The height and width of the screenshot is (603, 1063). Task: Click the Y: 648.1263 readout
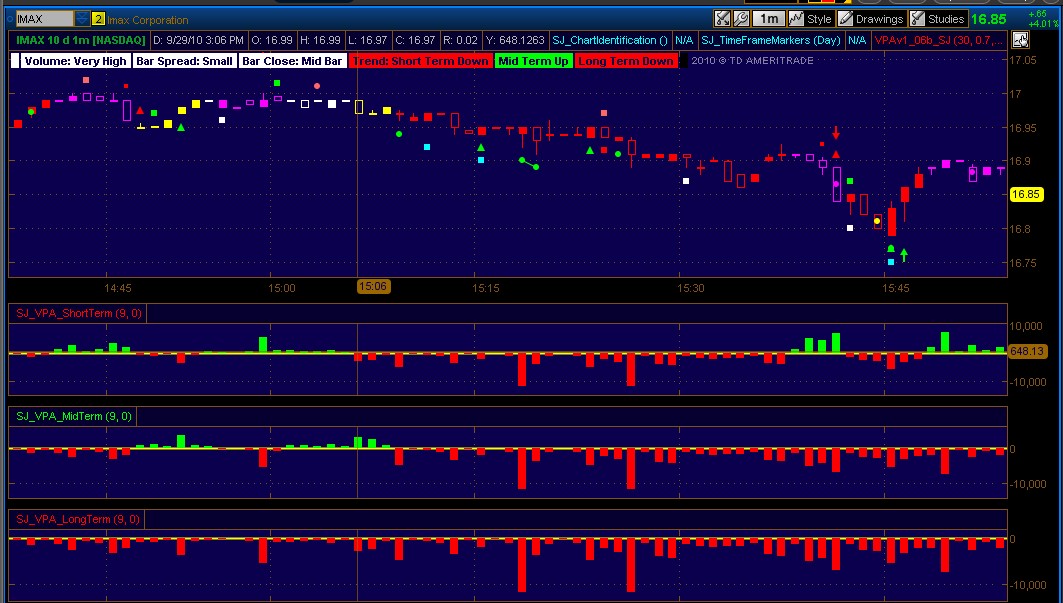point(515,40)
